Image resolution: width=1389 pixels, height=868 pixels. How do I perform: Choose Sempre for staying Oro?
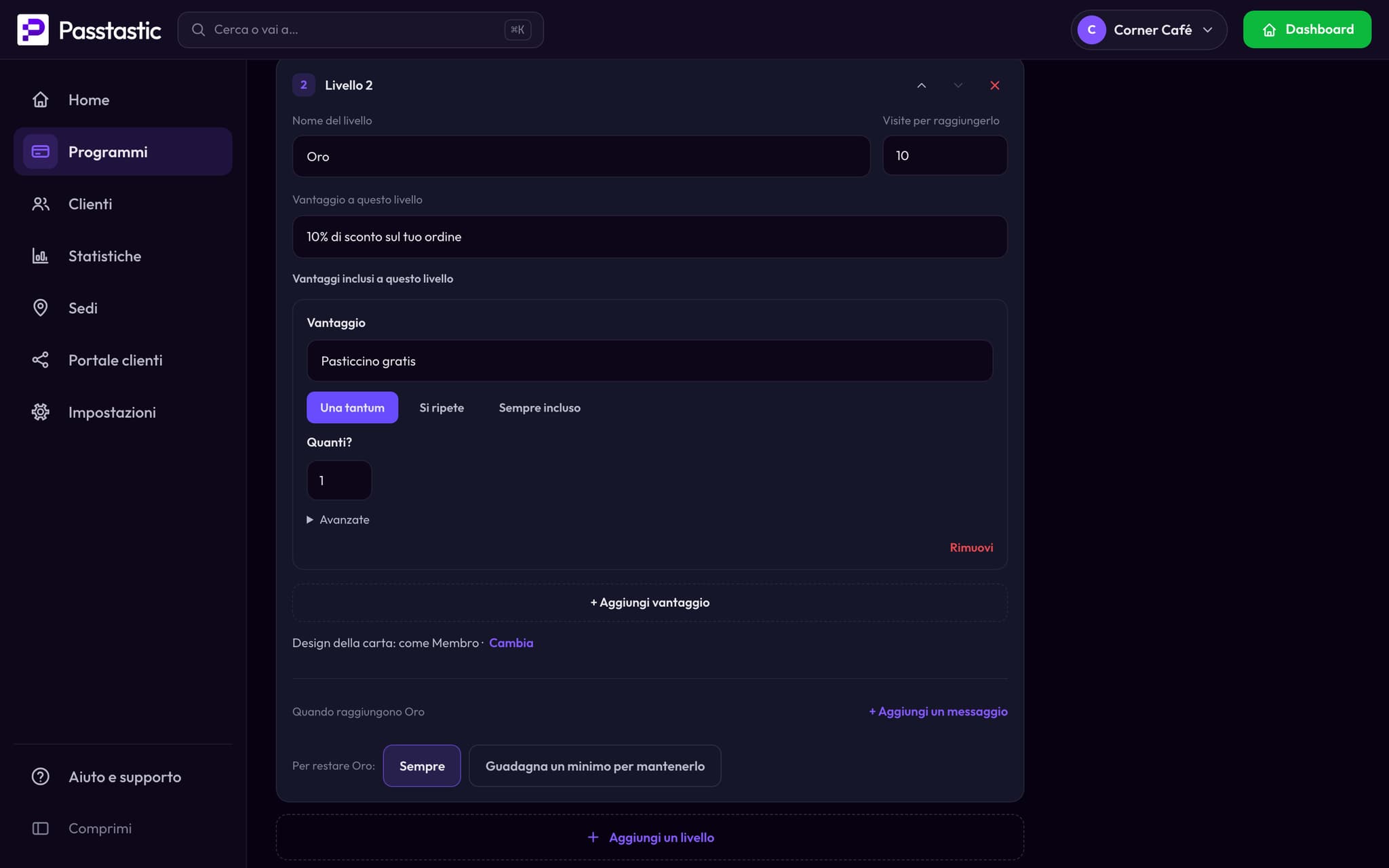click(422, 766)
